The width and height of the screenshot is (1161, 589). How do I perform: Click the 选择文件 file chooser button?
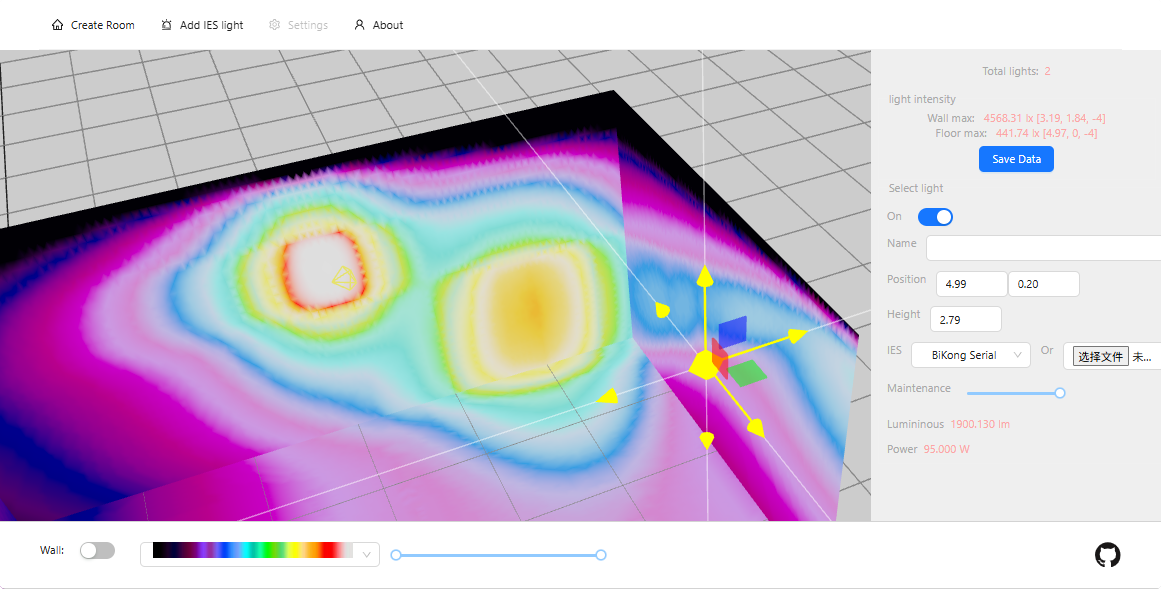coord(1101,356)
